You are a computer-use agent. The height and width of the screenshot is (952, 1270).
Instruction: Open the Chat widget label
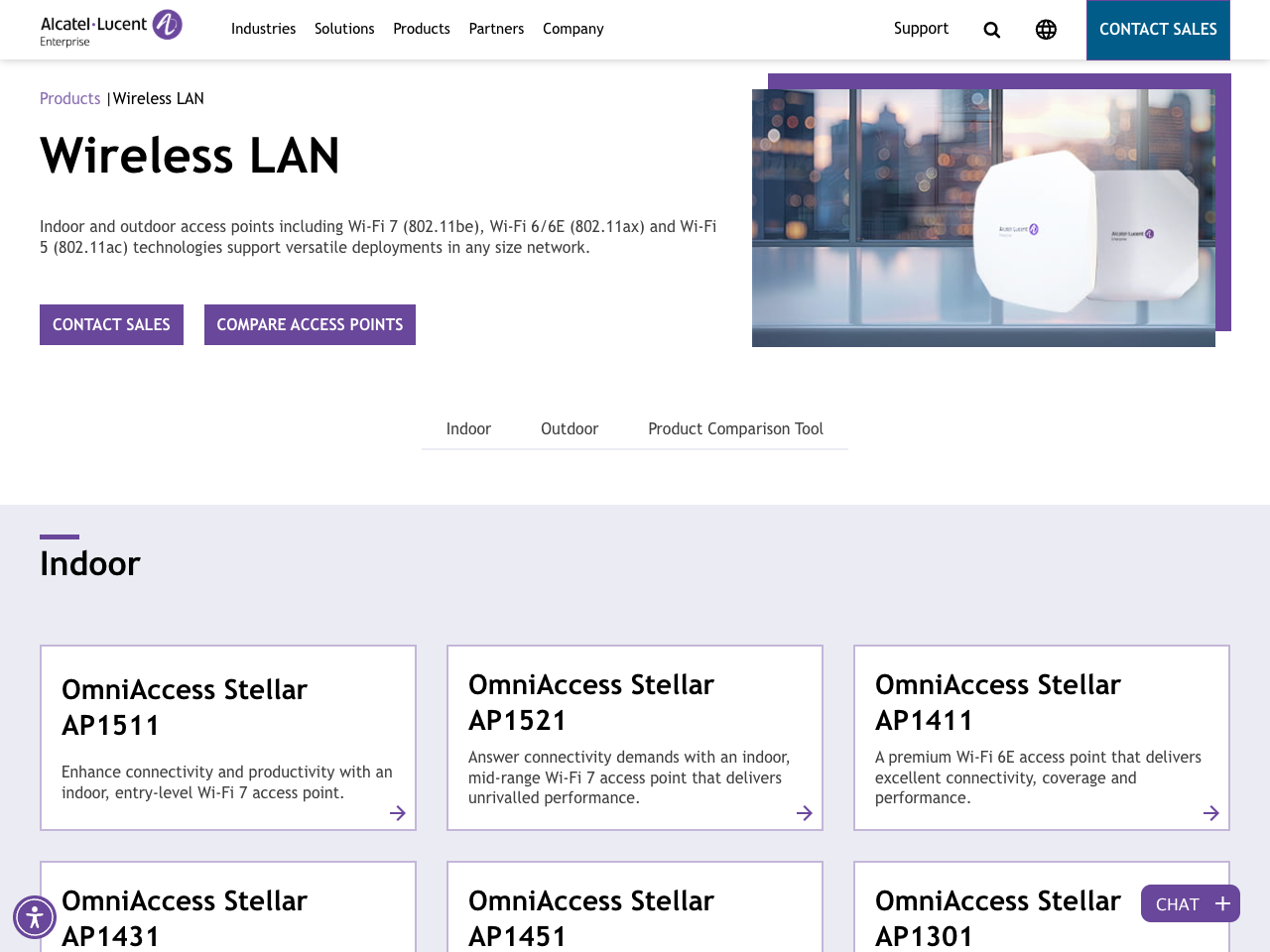[x=1178, y=904]
